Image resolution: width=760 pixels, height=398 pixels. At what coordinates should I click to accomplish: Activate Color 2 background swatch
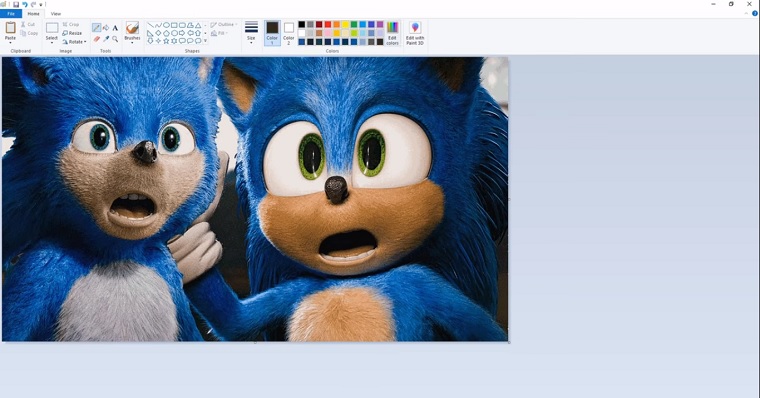[x=288, y=33]
